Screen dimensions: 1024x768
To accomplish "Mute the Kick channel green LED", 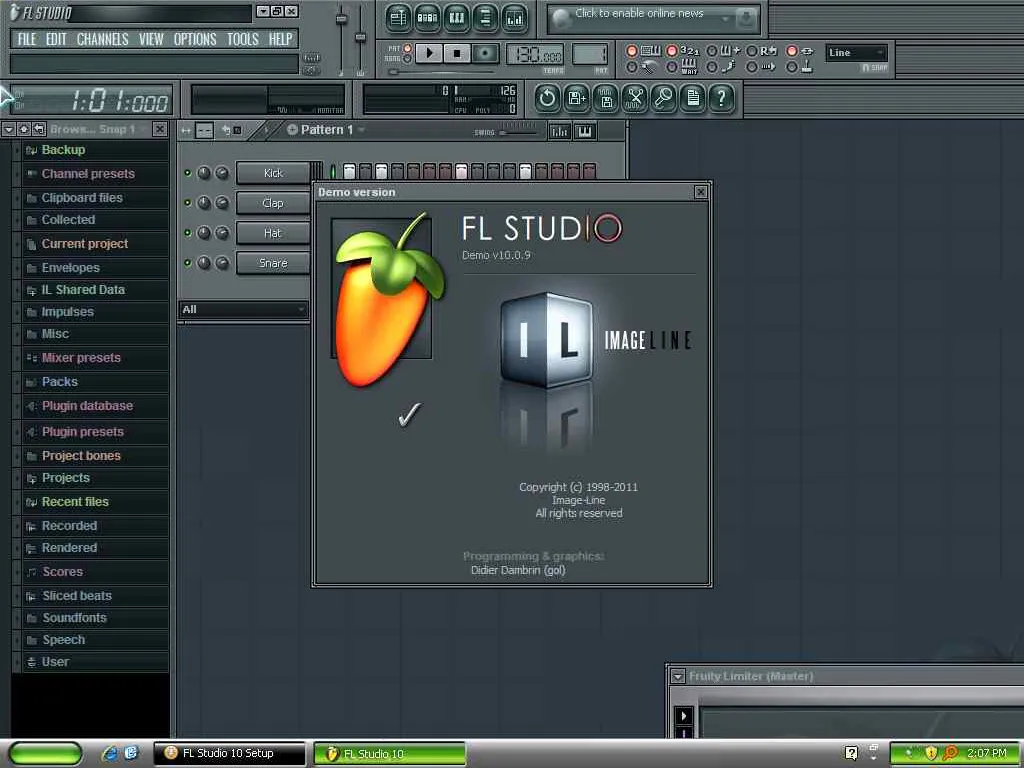I will pos(188,173).
